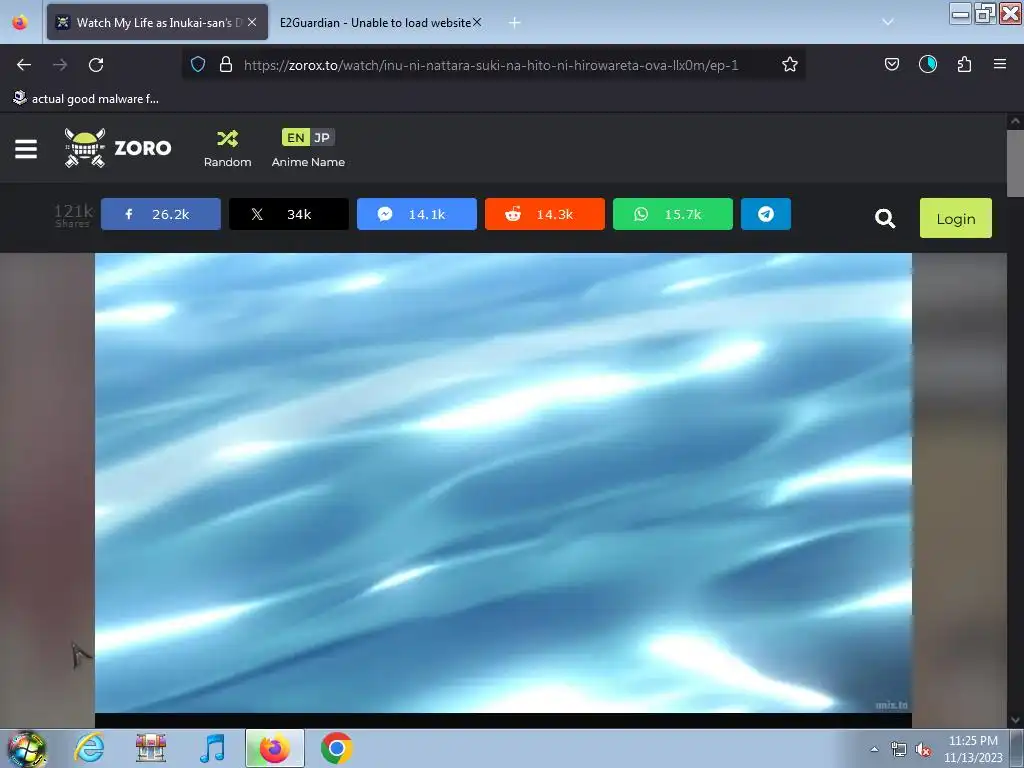The width and height of the screenshot is (1024, 768).
Task: Click the page scrollbar thumb
Action: point(1014,163)
